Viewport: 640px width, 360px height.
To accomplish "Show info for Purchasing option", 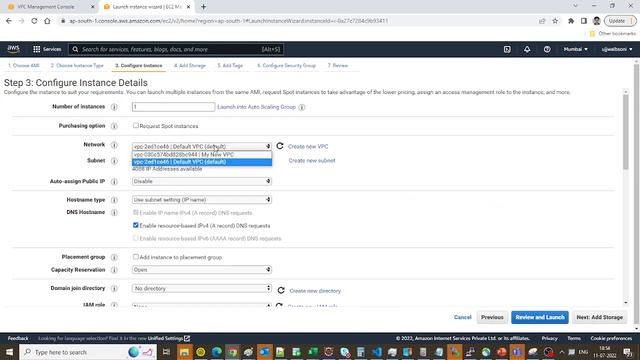I will pyautogui.click(x=114, y=126).
